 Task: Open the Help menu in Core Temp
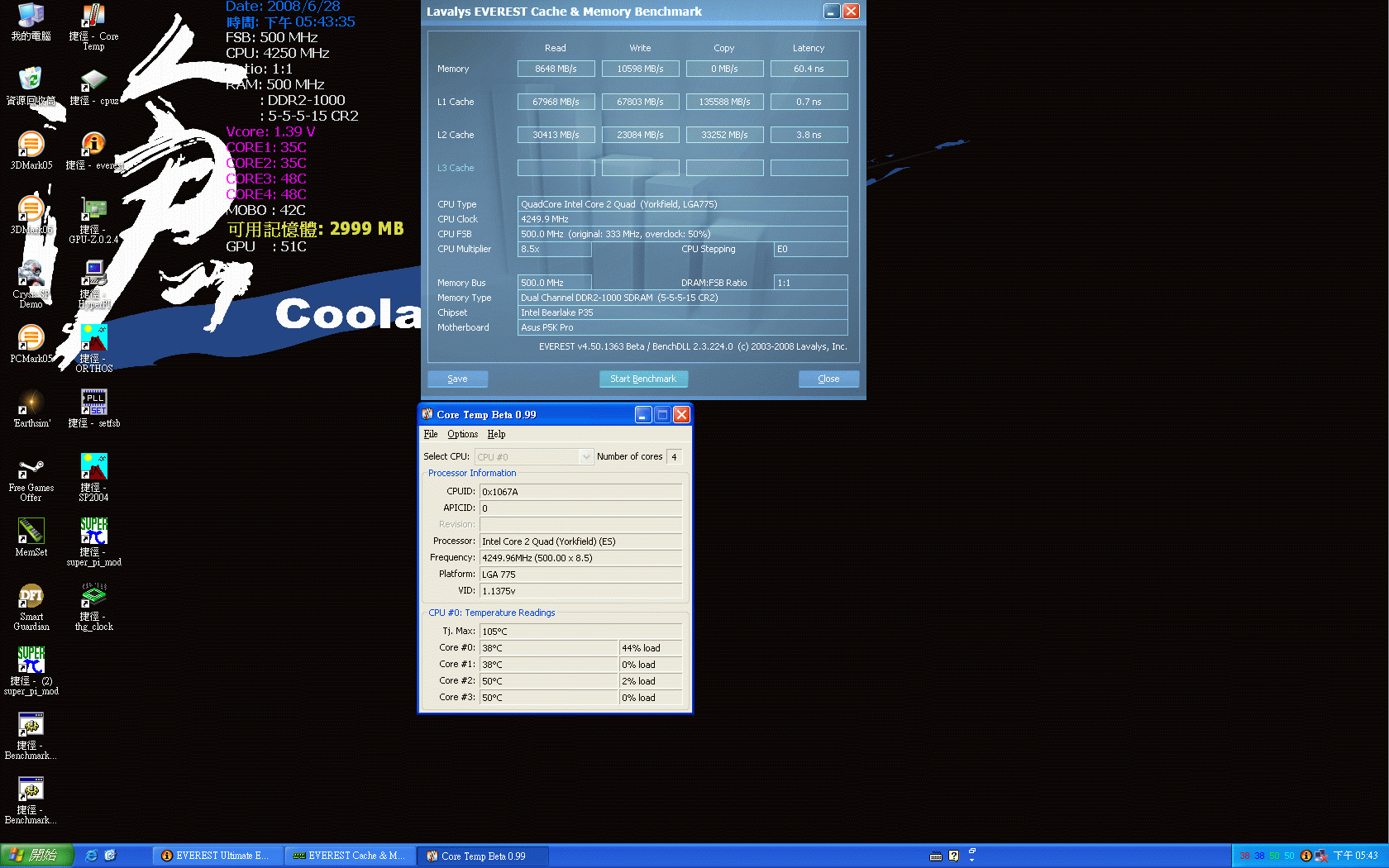click(x=496, y=434)
